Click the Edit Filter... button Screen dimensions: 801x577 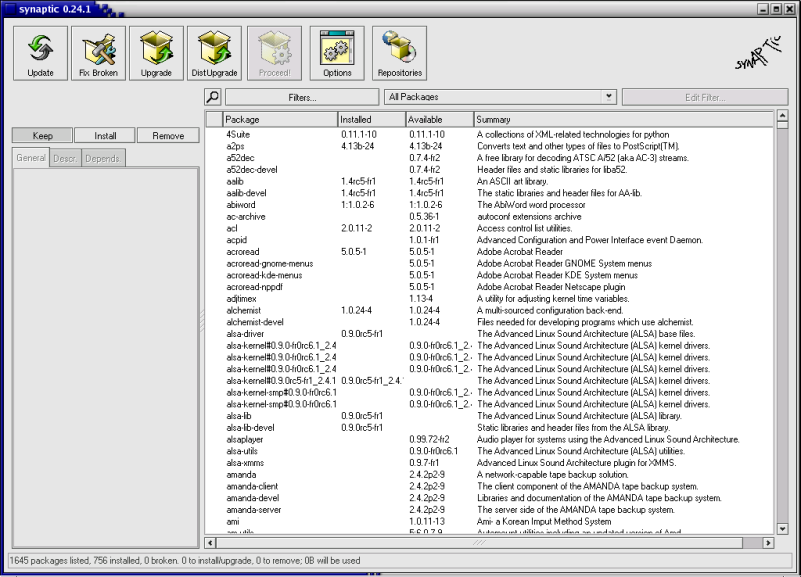click(705, 97)
